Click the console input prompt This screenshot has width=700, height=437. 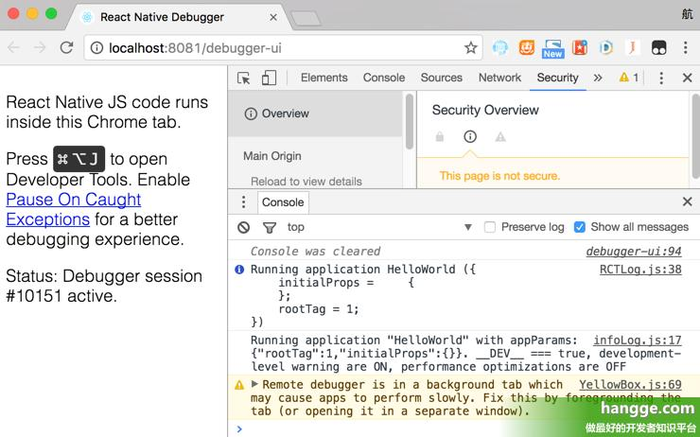click(x=464, y=429)
